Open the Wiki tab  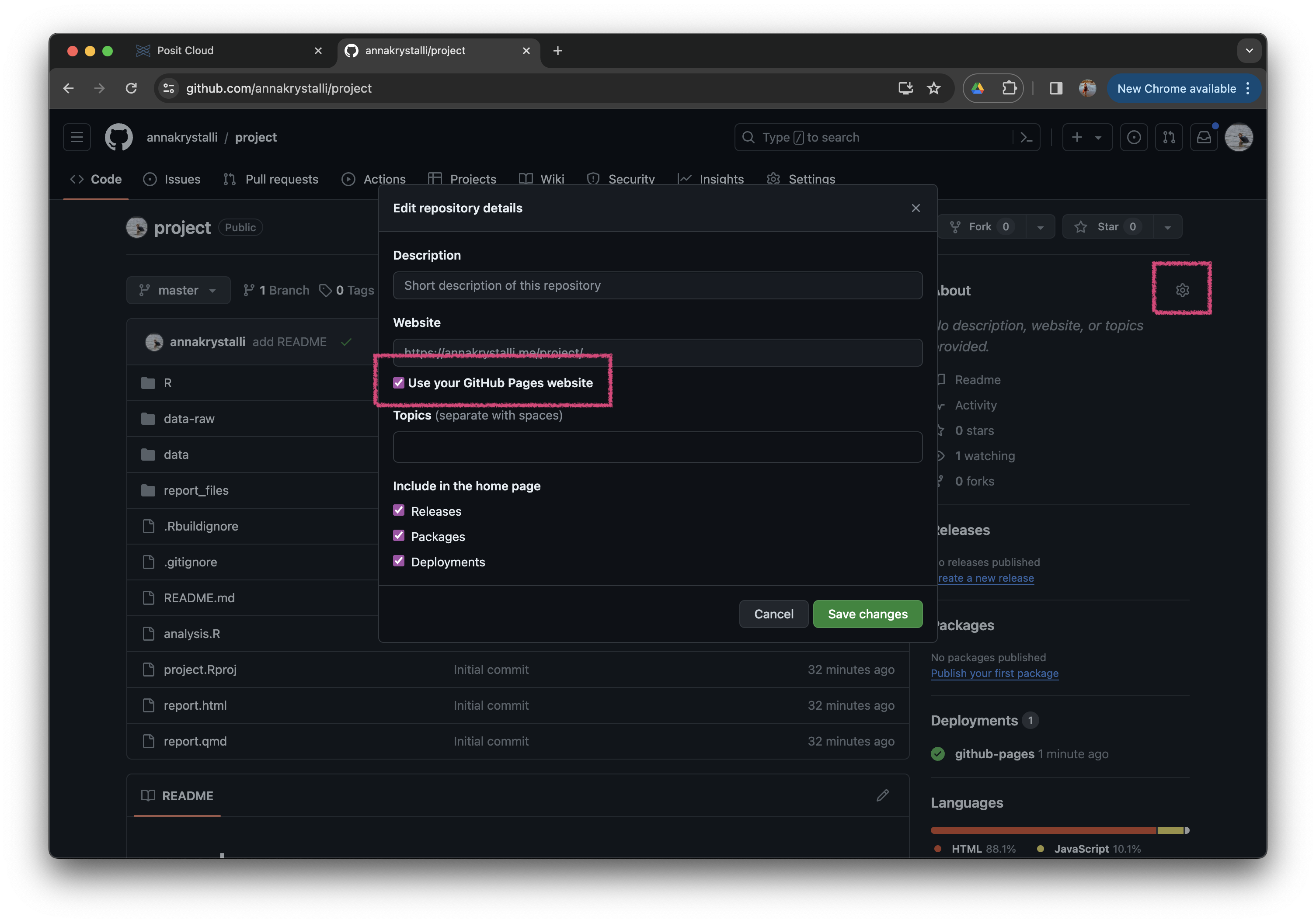[542, 179]
